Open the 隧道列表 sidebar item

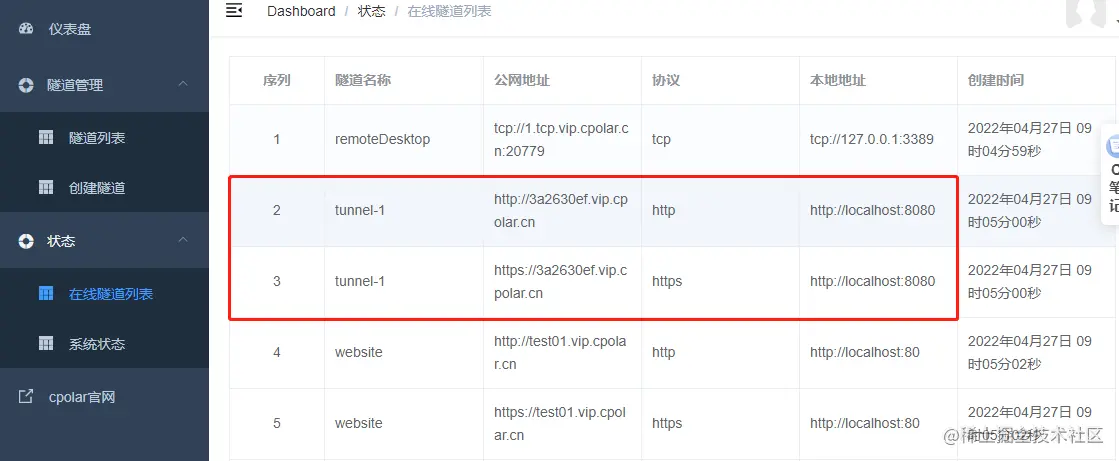coord(104,138)
